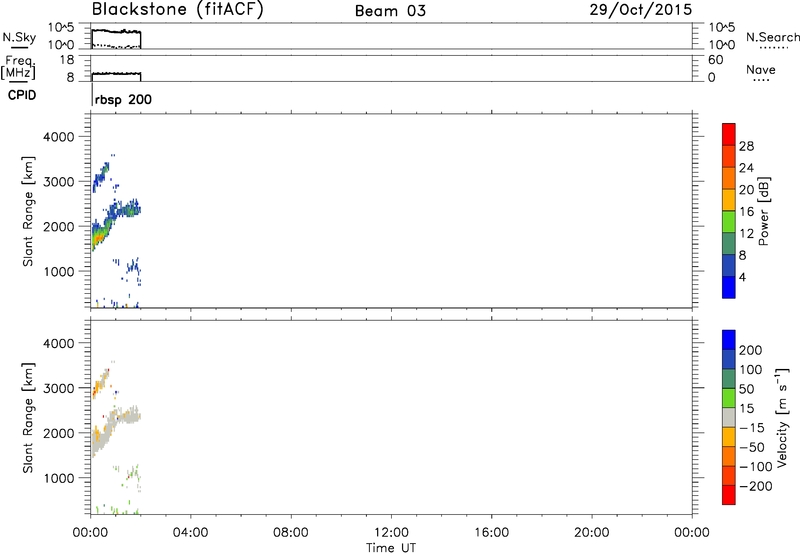Screen dimensions: 800x554
Task: Select the Beam 03 label
Action: point(390,11)
